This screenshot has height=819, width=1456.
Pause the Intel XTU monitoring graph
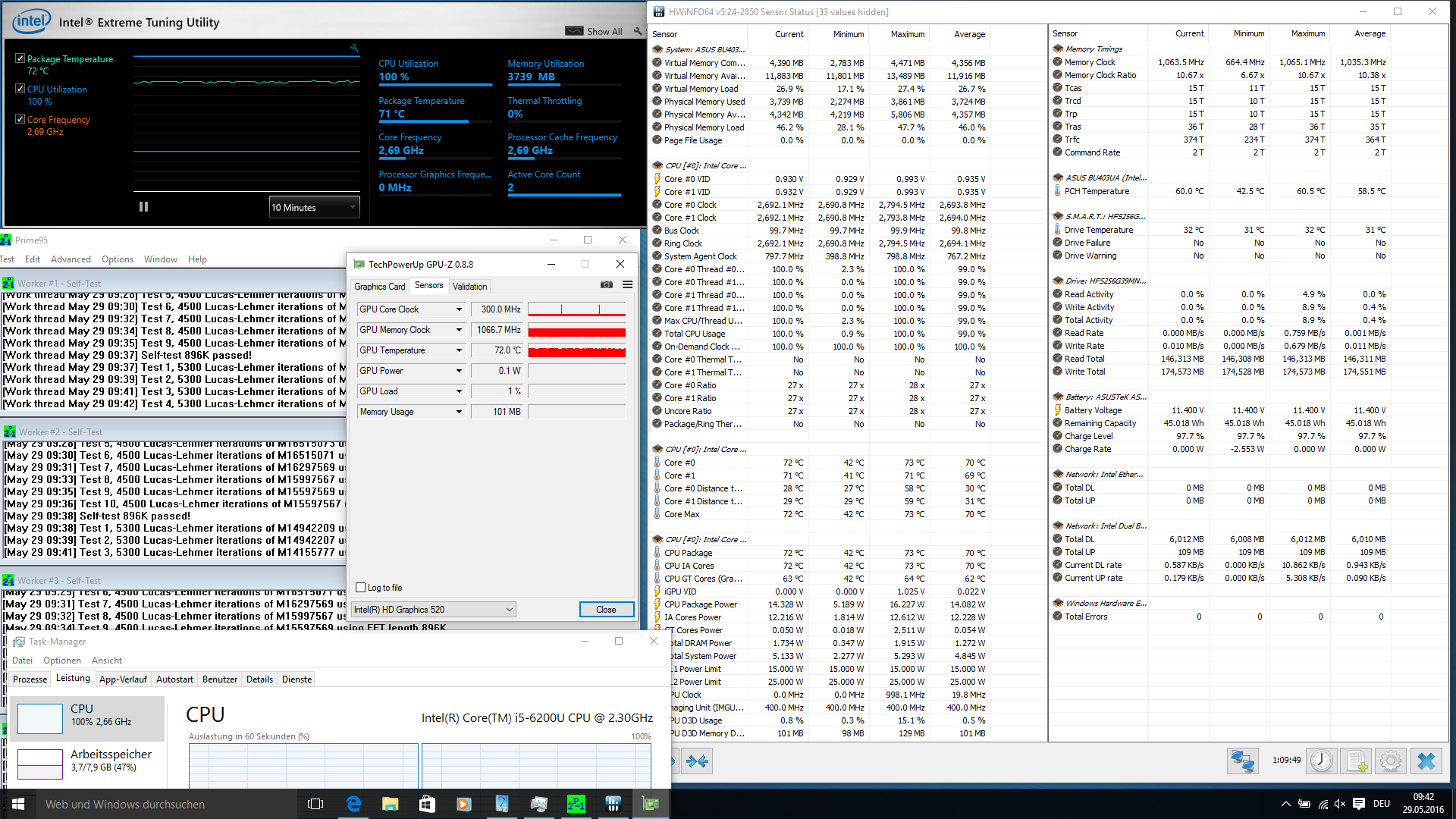click(143, 207)
